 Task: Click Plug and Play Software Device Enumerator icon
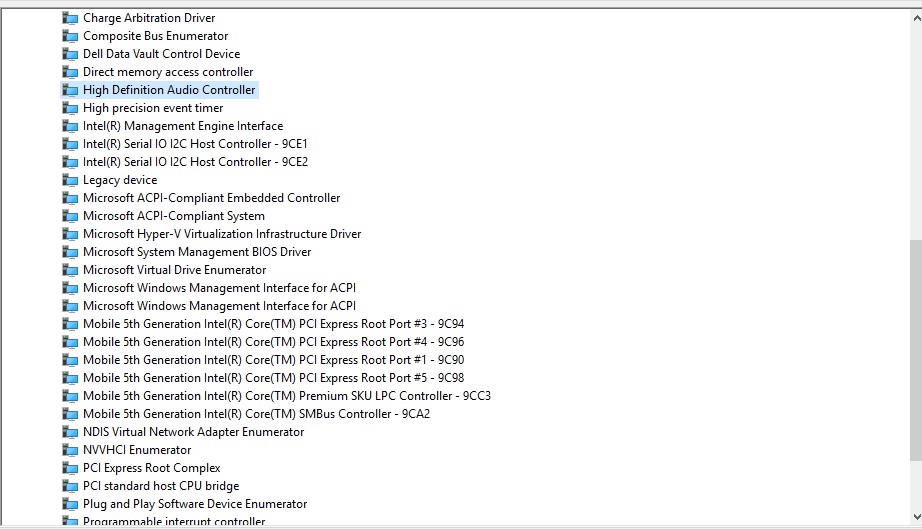[70, 505]
